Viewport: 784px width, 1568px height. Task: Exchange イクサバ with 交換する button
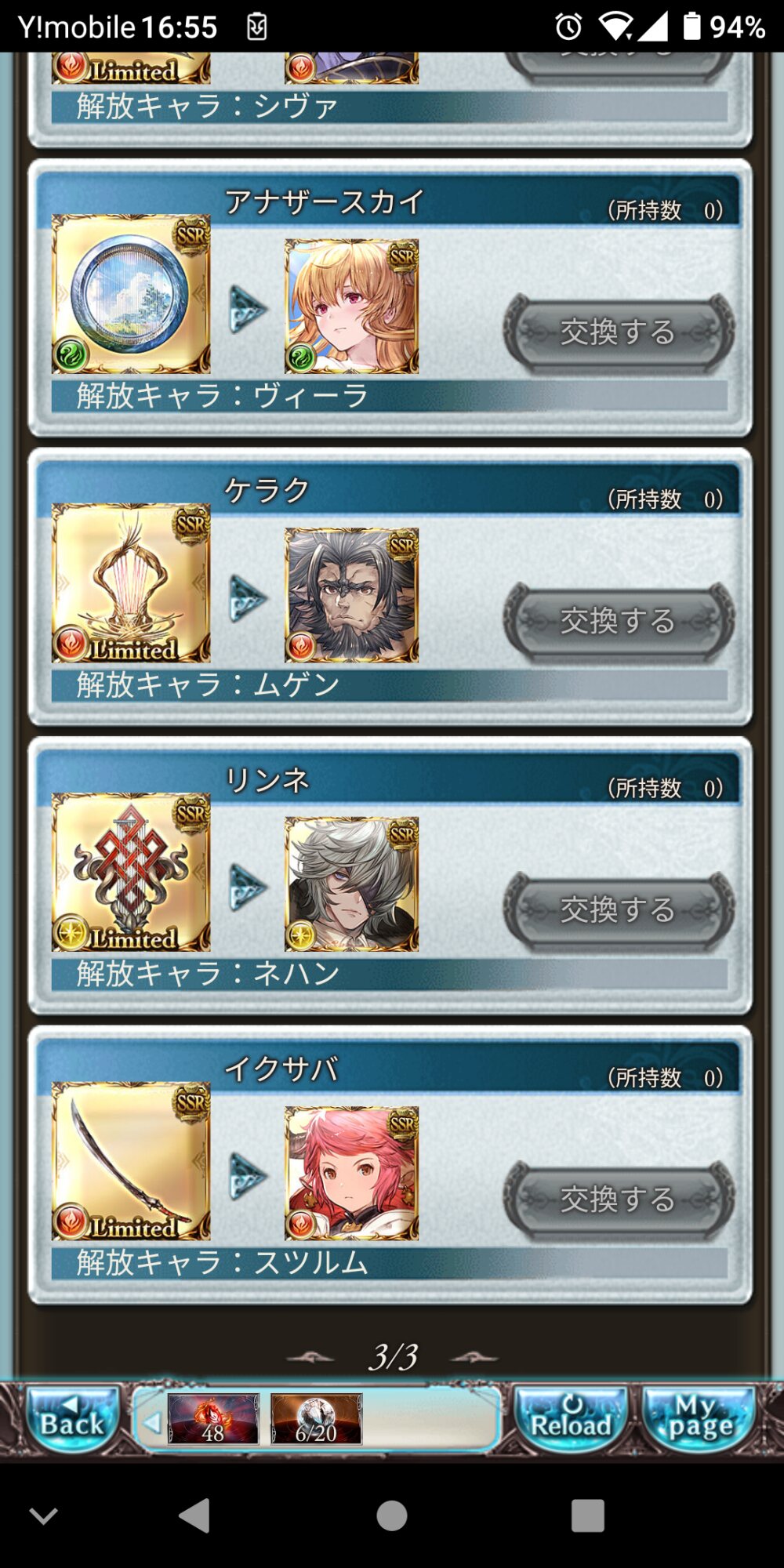[619, 1200]
